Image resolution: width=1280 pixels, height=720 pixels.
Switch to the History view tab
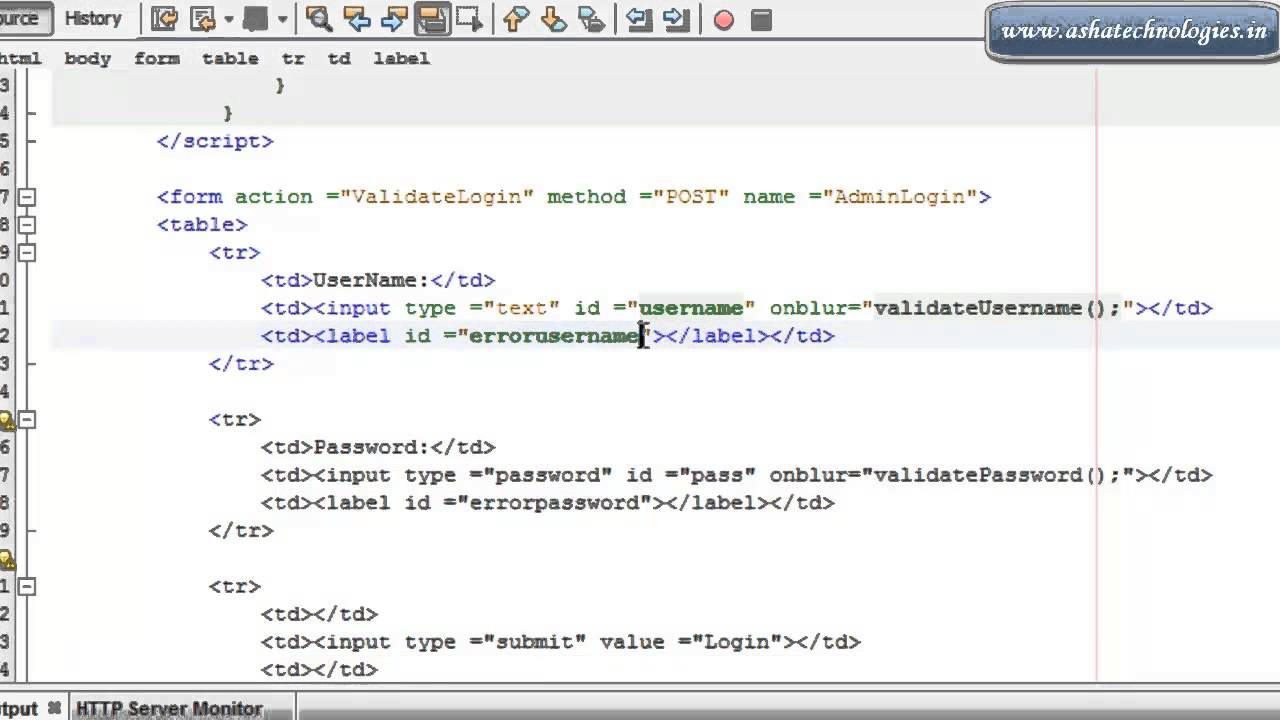point(92,18)
